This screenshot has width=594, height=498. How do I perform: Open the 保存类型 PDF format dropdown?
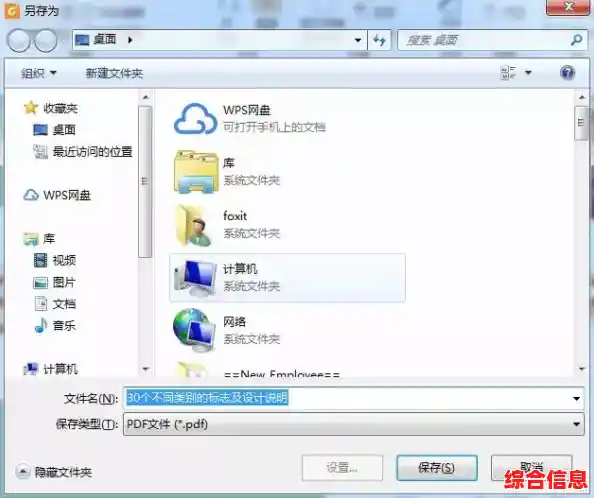point(354,424)
